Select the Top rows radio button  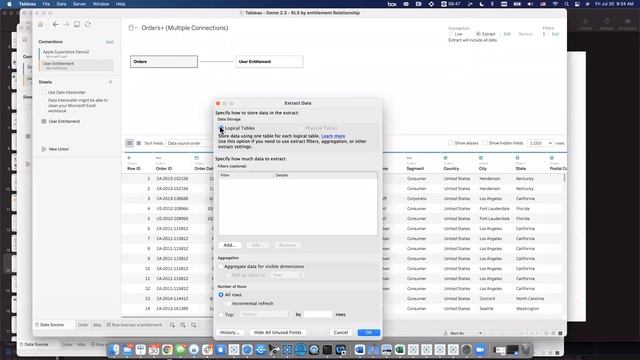click(x=221, y=315)
